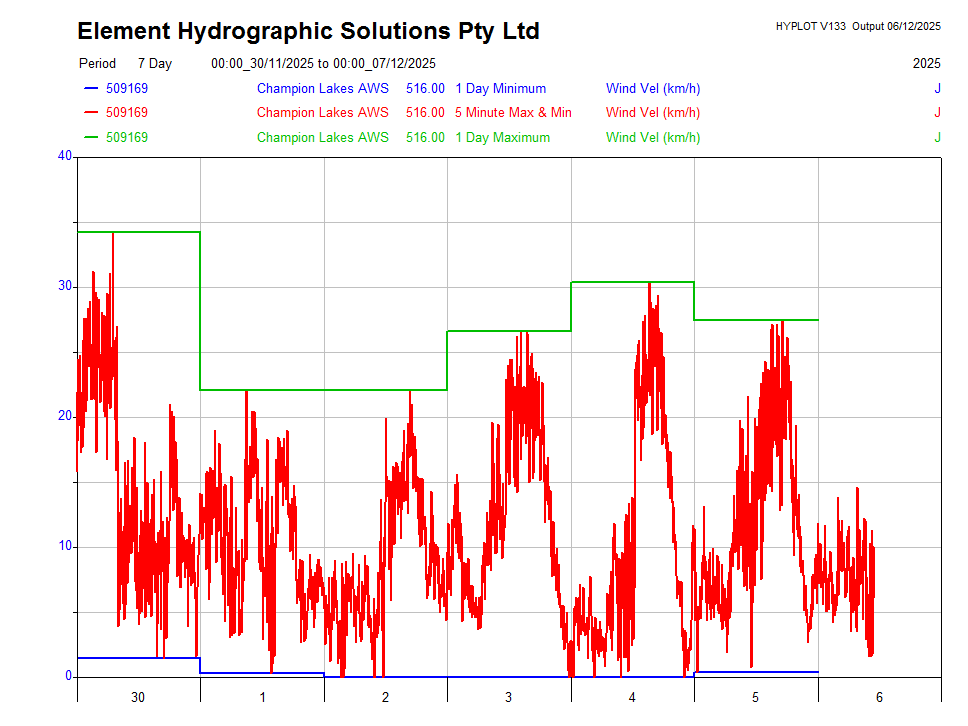Select the '5 Minute Max & Min' legend label
This screenshot has height=726, width=968.
513,113
